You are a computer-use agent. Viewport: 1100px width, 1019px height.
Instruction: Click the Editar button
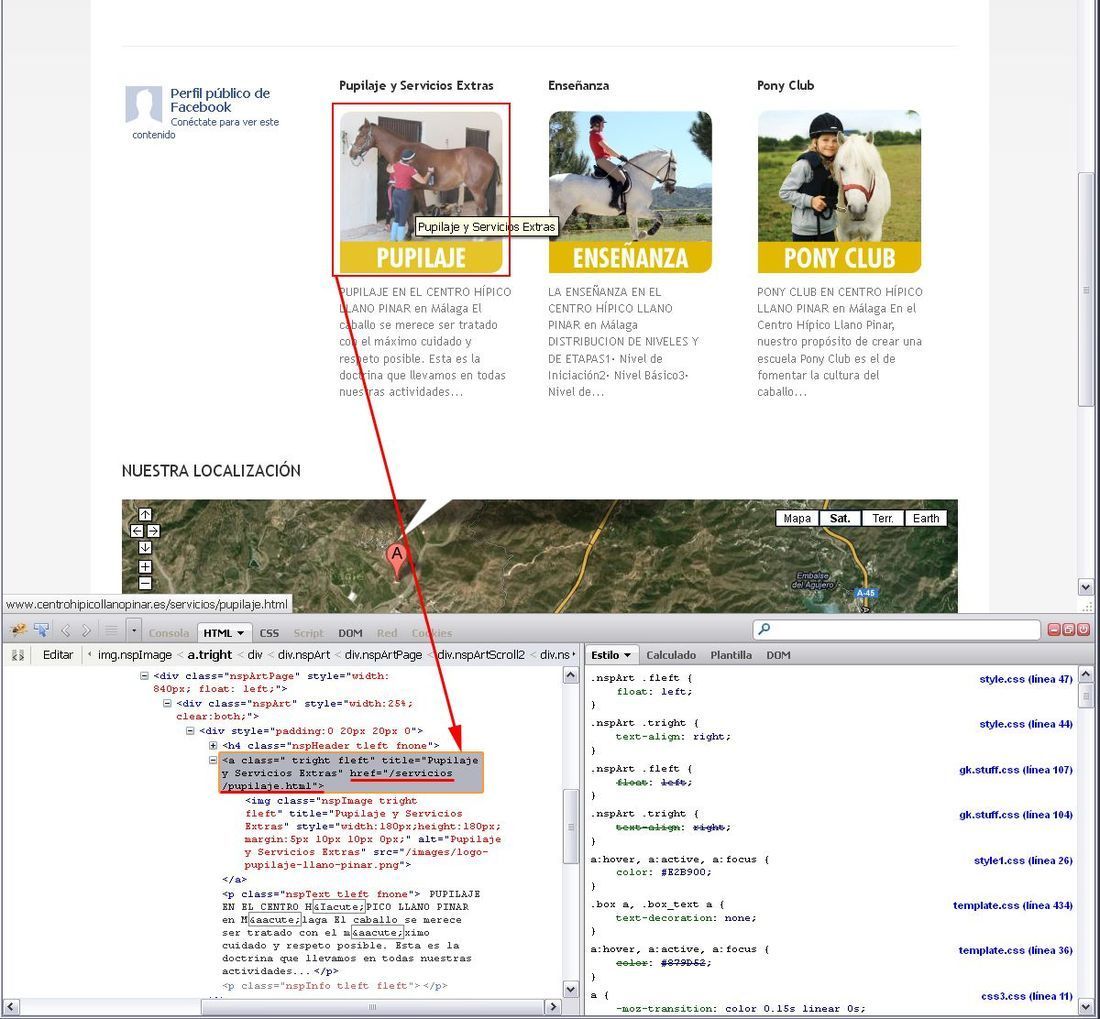pyautogui.click(x=58, y=654)
